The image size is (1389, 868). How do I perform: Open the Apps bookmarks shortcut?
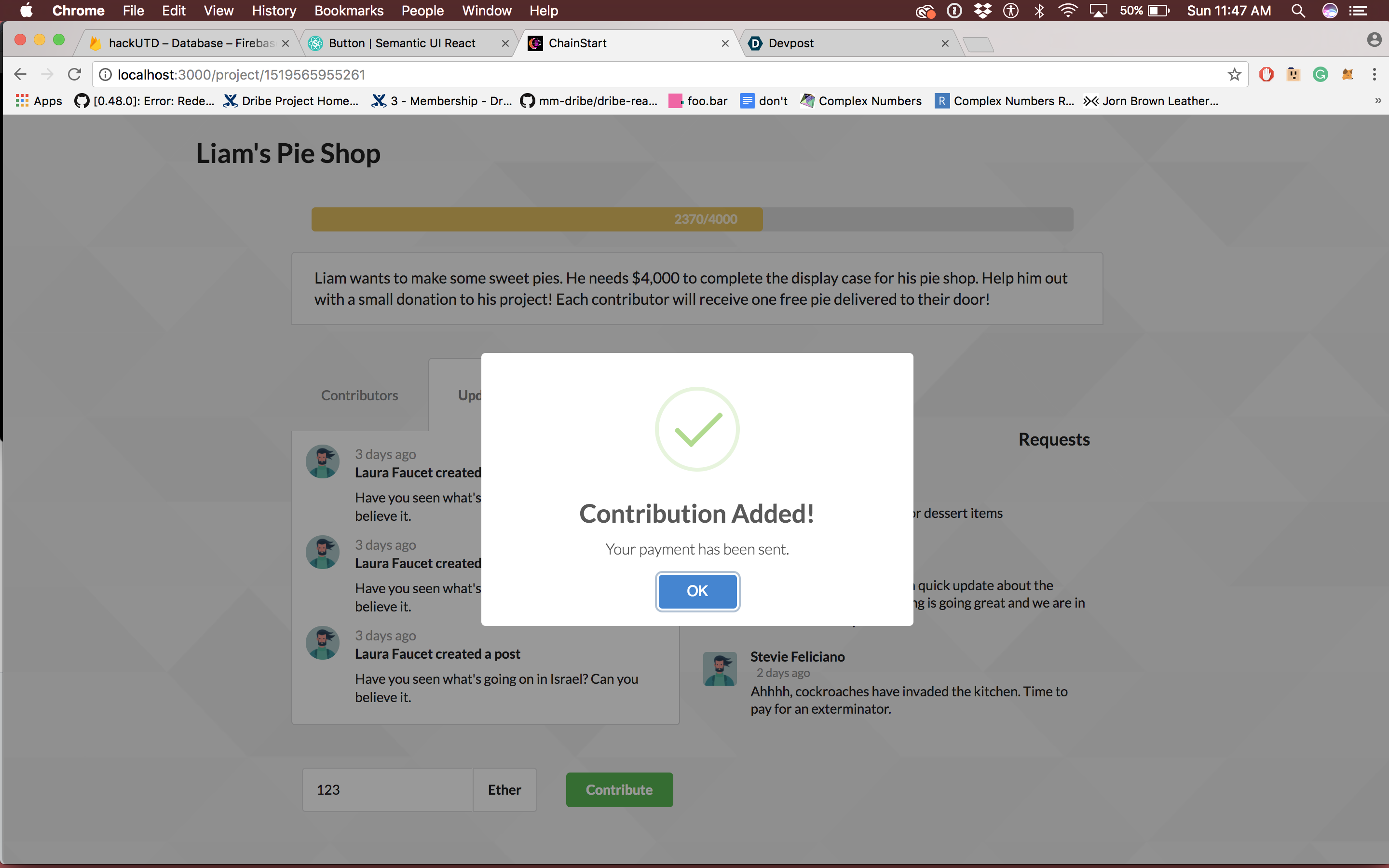[39, 101]
